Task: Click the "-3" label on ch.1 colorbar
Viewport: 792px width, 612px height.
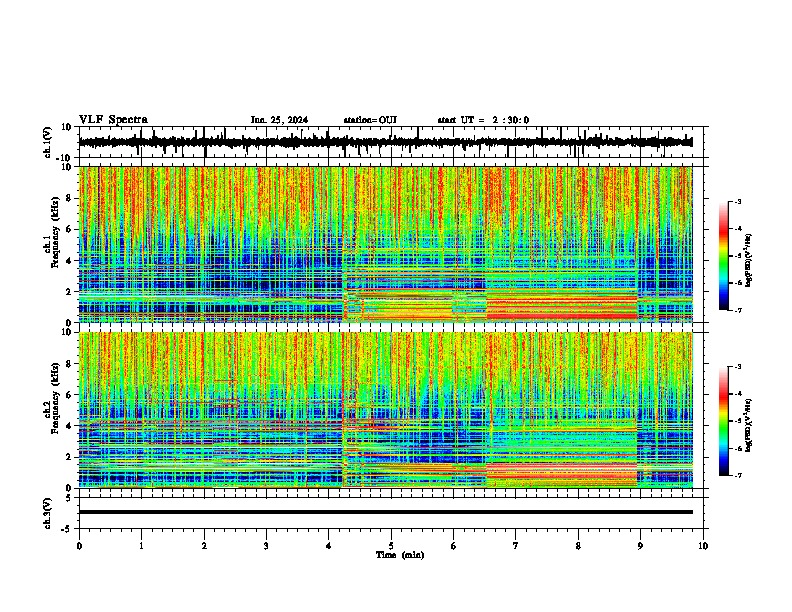Action: pyautogui.click(x=737, y=201)
